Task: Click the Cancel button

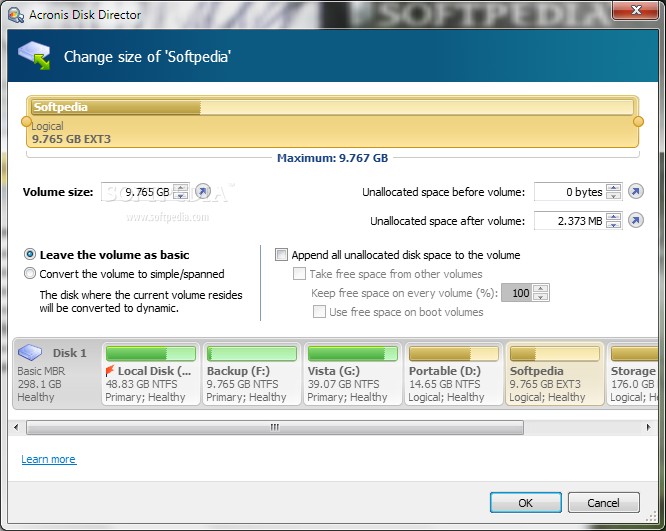Action: [x=603, y=503]
